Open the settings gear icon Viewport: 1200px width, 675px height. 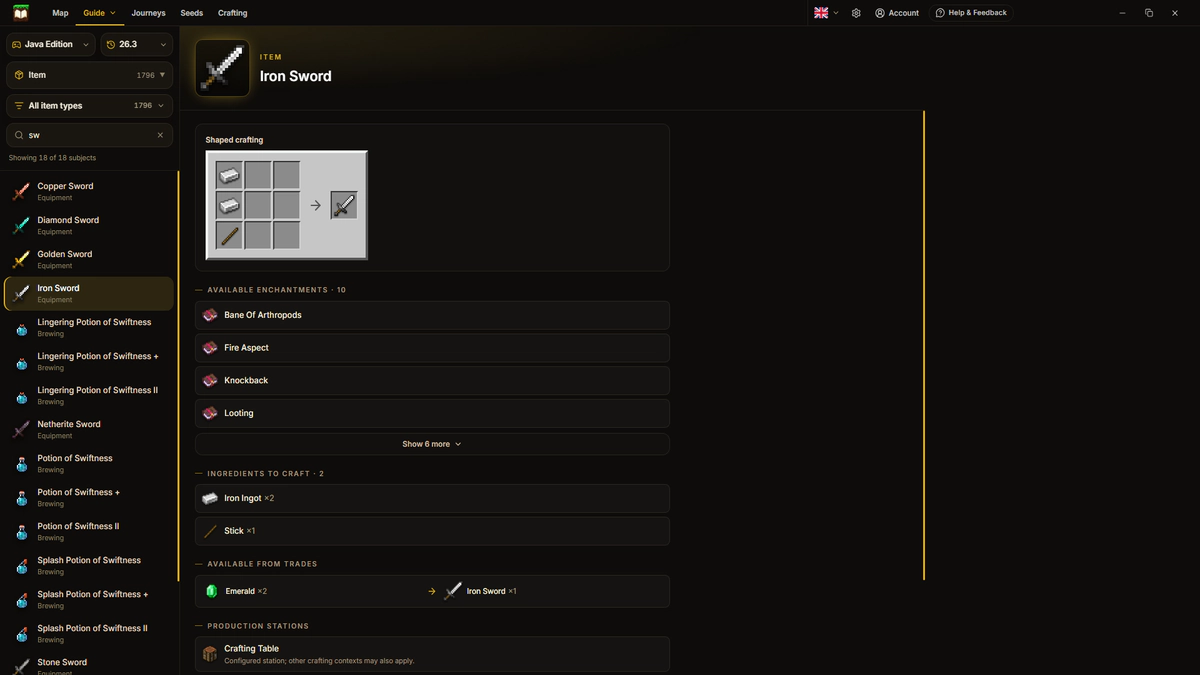coord(856,13)
